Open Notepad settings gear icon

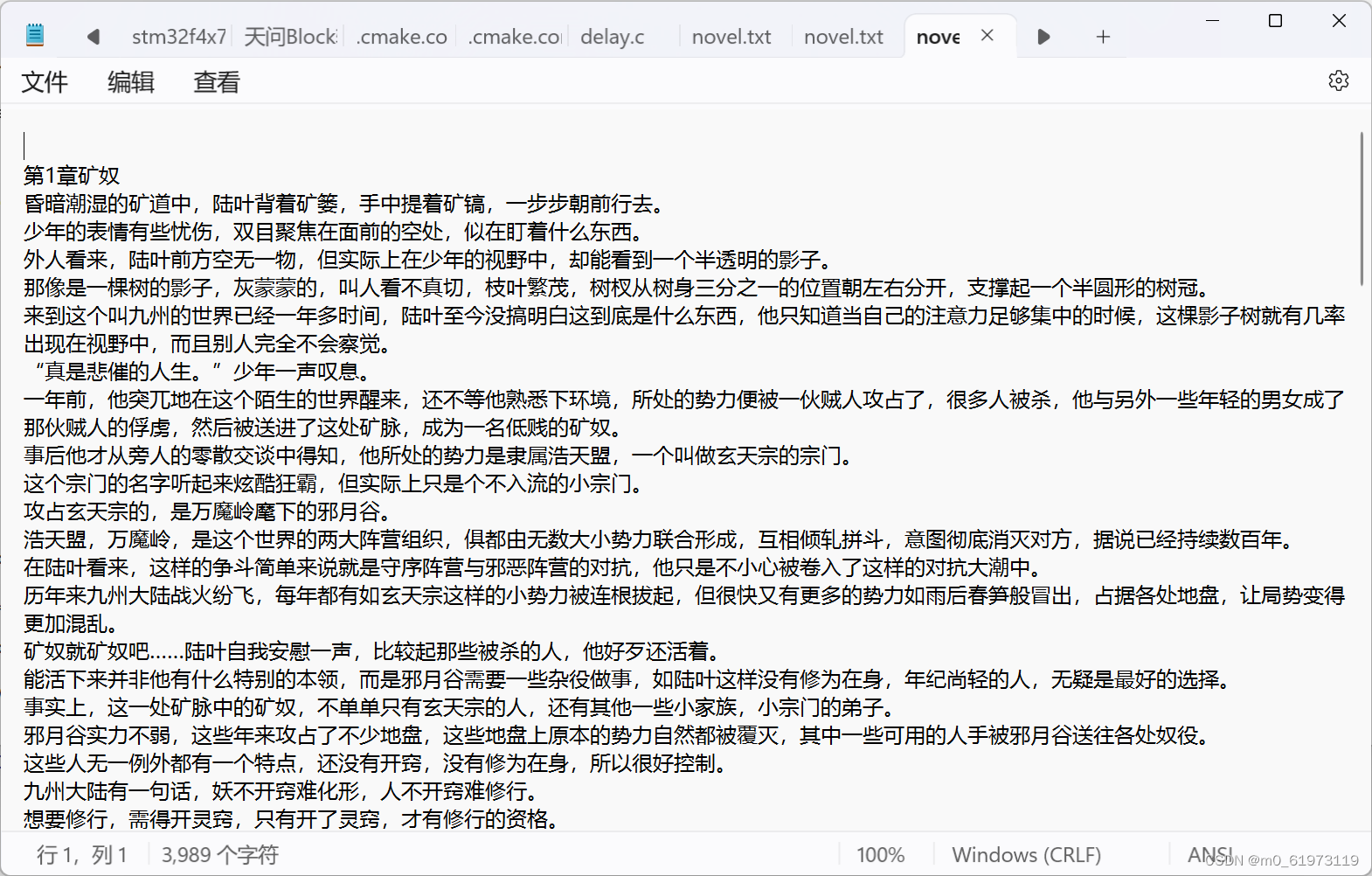1338,81
